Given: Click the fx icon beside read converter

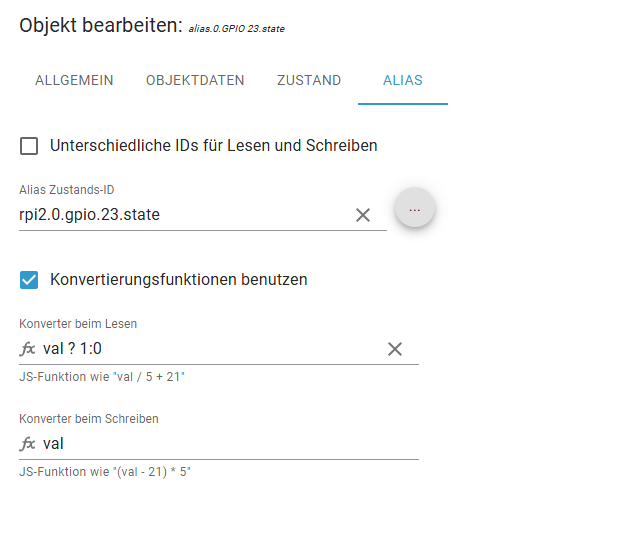Looking at the screenshot, I should click(27, 349).
